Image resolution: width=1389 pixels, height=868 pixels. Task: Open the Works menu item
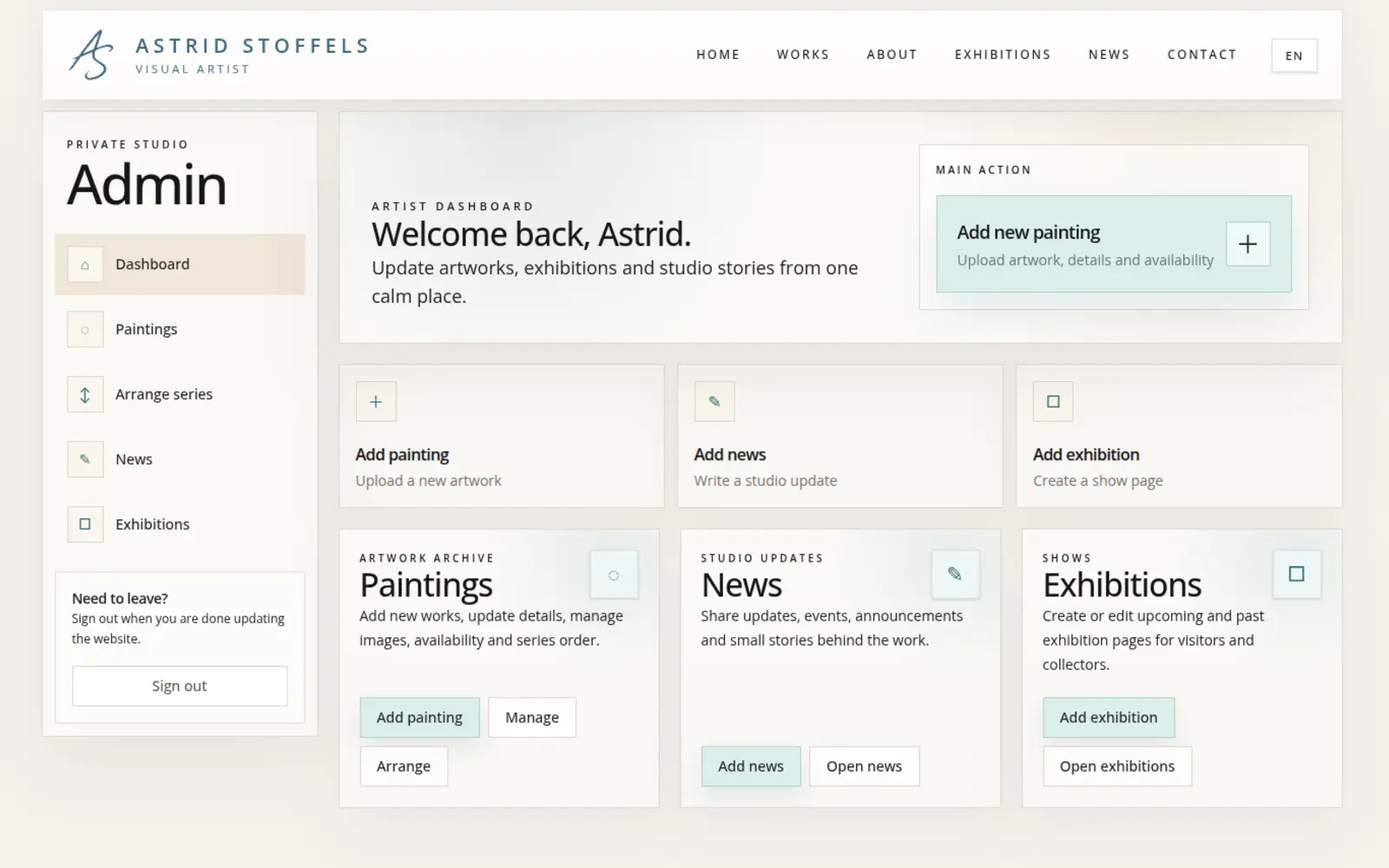pos(803,55)
